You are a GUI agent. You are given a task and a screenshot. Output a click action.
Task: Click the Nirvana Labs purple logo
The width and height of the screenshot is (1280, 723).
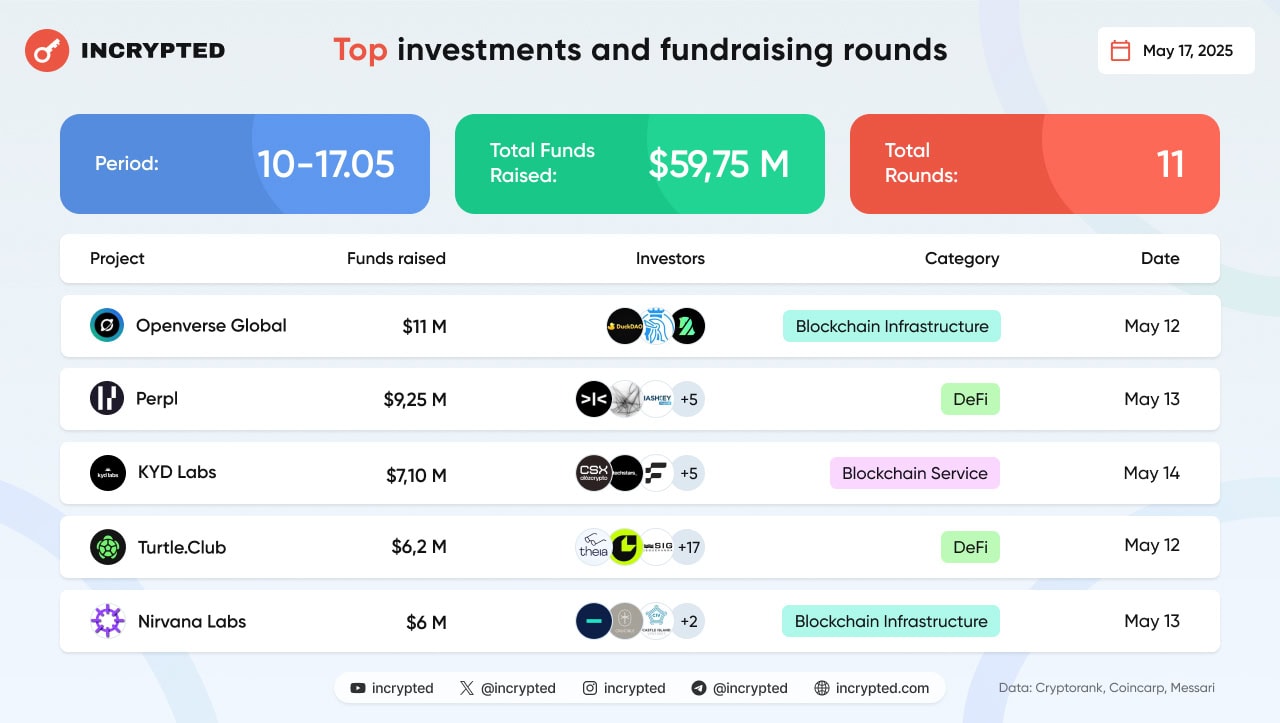tap(107, 621)
